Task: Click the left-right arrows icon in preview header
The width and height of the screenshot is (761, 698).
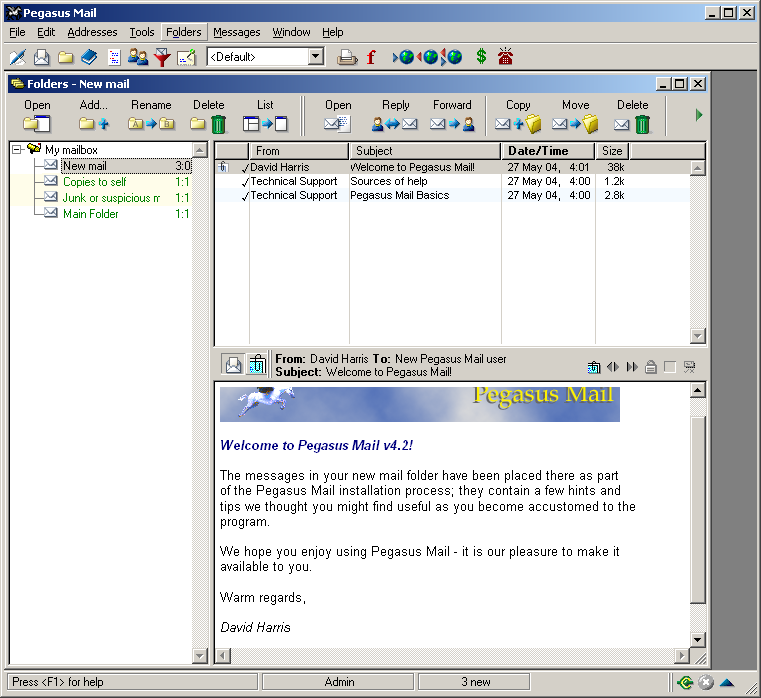Action: pos(613,367)
